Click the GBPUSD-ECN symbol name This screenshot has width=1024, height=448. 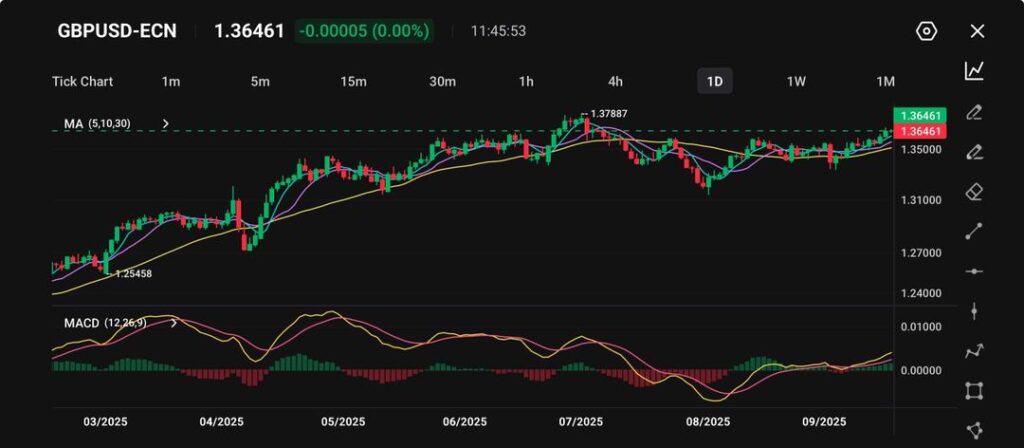point(117,31)
